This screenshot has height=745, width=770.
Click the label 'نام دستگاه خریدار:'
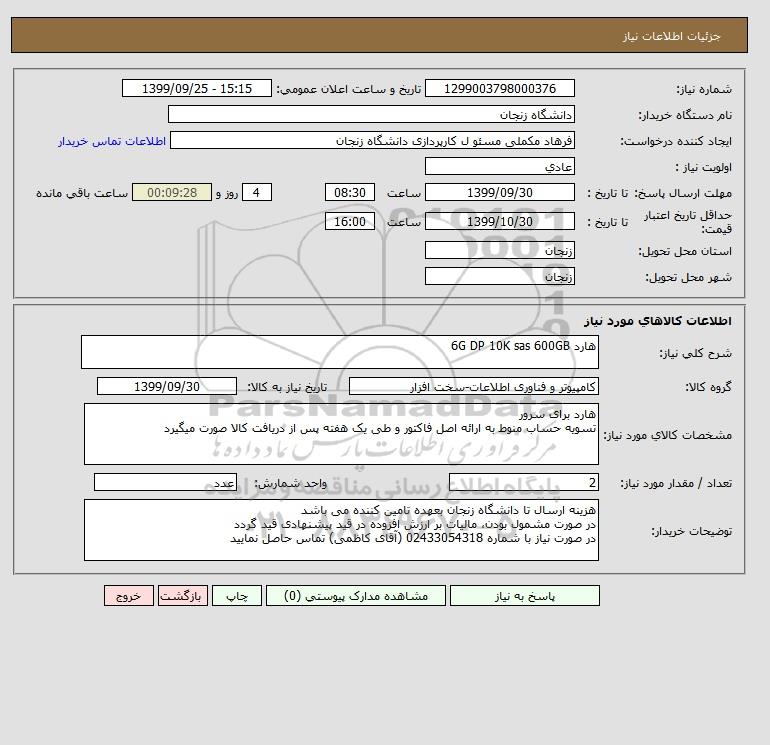coord(685,115)
